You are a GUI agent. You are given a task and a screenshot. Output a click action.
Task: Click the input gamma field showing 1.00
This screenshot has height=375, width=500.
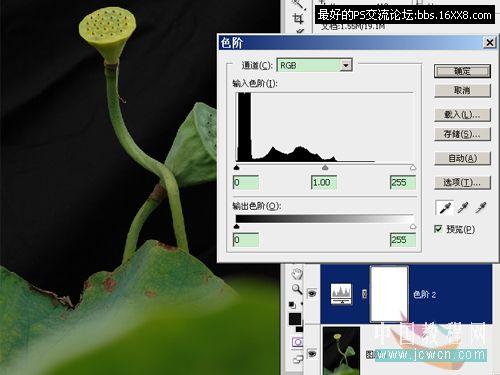324,182
